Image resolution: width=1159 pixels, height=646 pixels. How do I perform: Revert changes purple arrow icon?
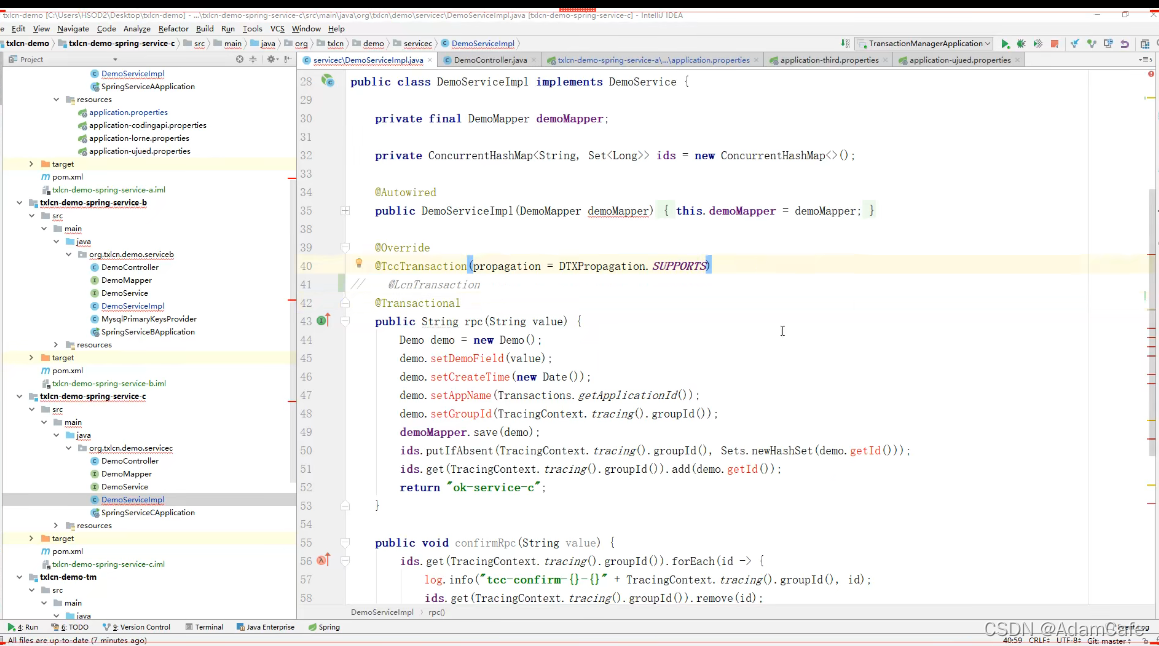1124,44
